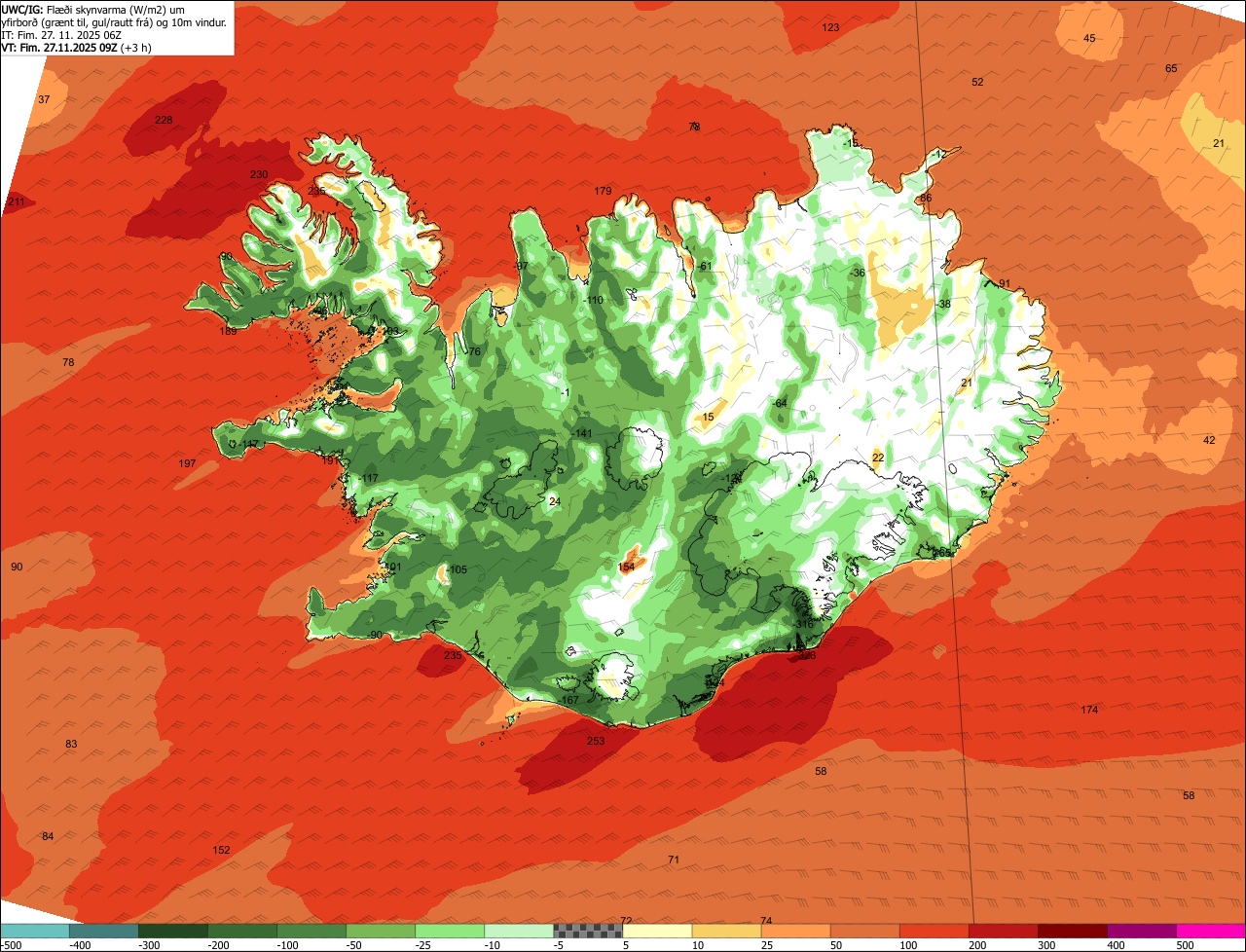The width and height of the screenshot is (1246, 952).
Task: Click the legend swatch between -100 and -50
Action: click(311, 931)
